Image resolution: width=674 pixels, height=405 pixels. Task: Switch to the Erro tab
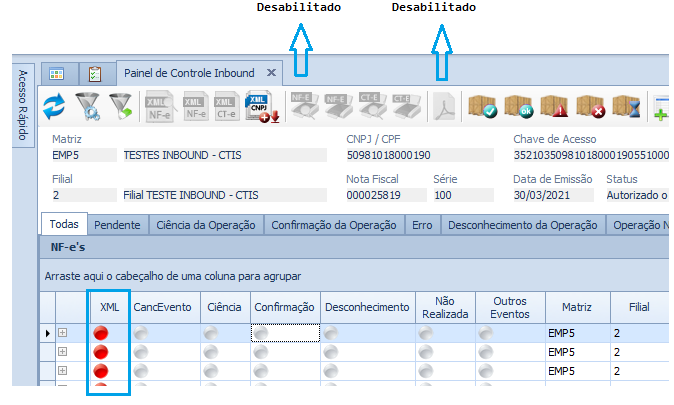point(422,225)
